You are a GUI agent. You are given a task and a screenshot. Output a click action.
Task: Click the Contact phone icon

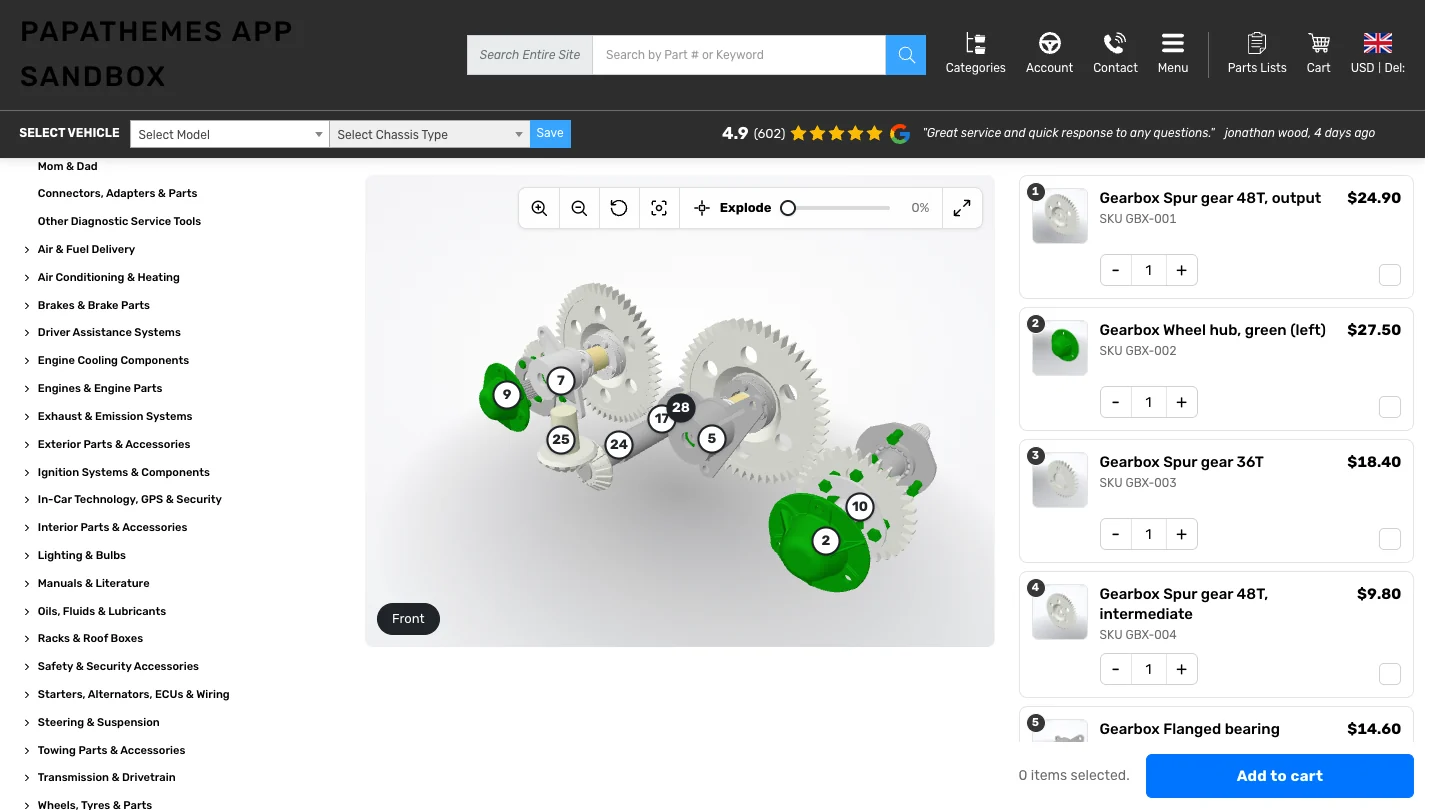click(x=1115, y=54)
